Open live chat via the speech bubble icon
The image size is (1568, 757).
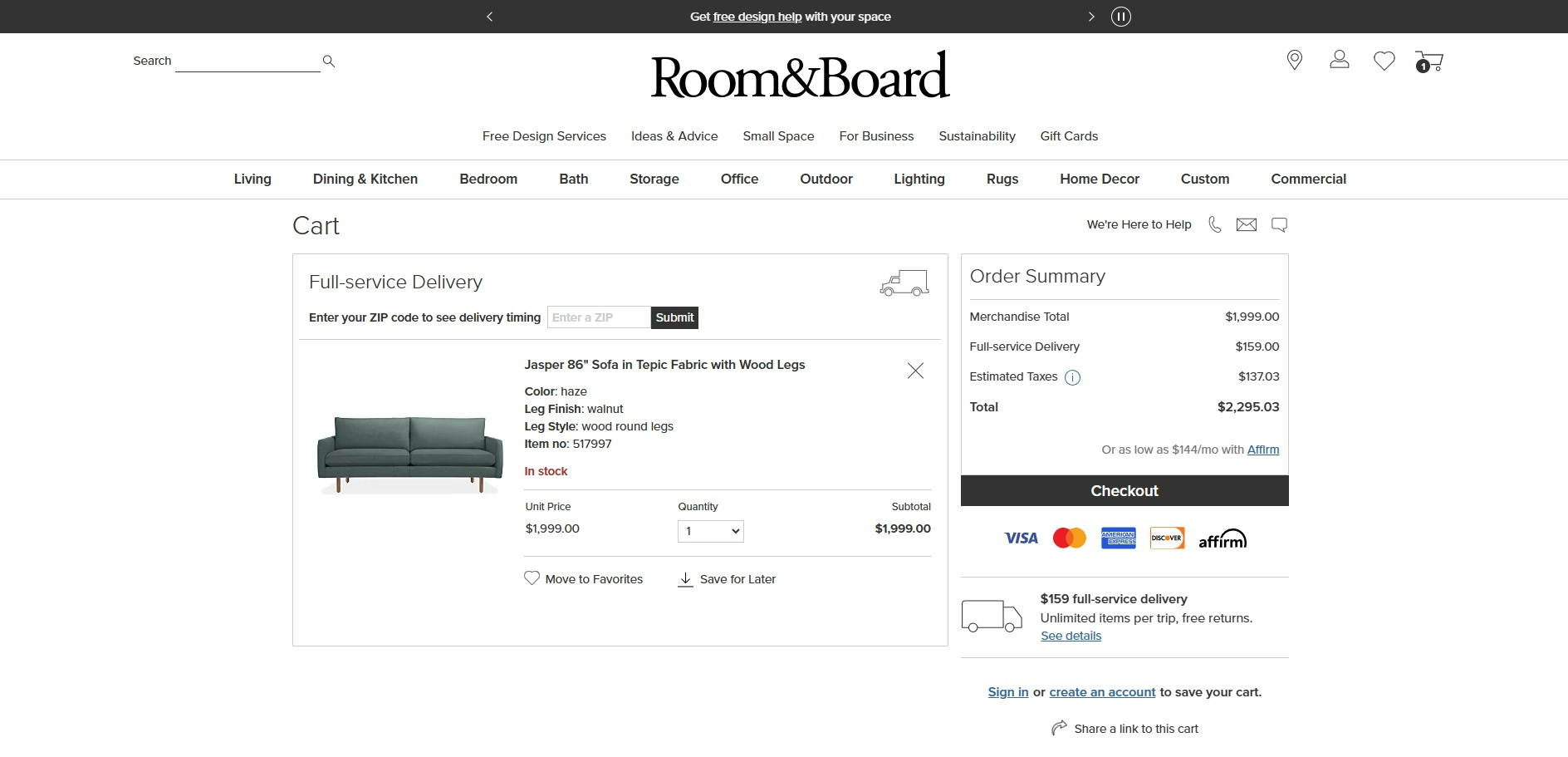coord(1279,224)
